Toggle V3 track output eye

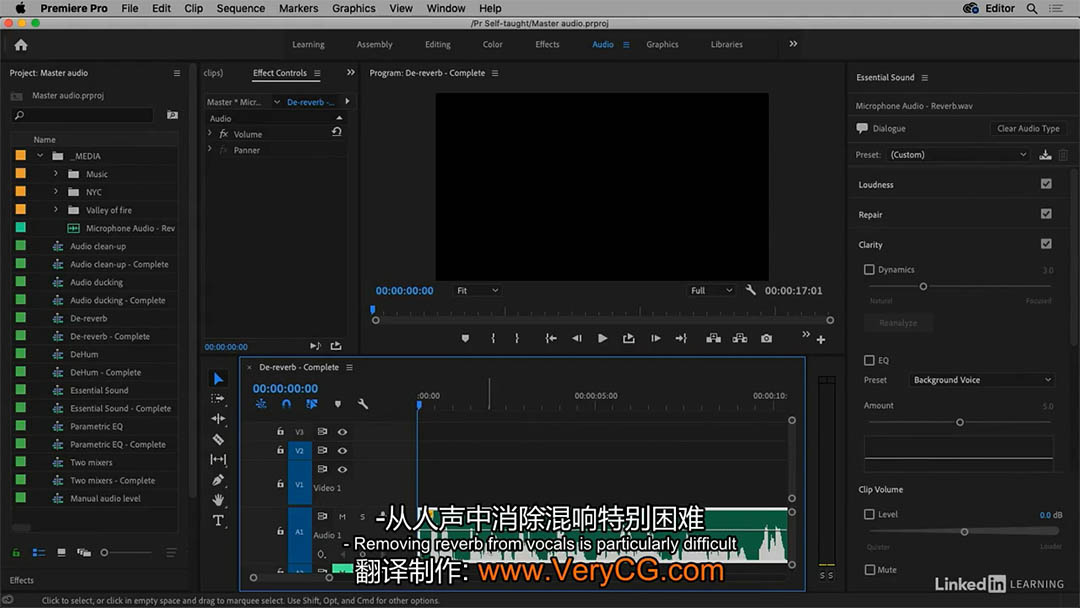[x=342, y=432]
